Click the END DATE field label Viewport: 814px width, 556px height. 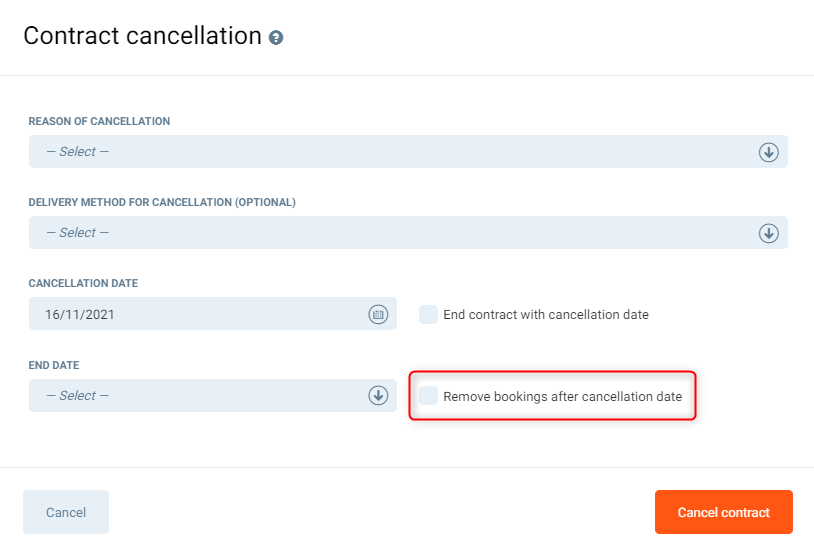[x=53, y=365]
